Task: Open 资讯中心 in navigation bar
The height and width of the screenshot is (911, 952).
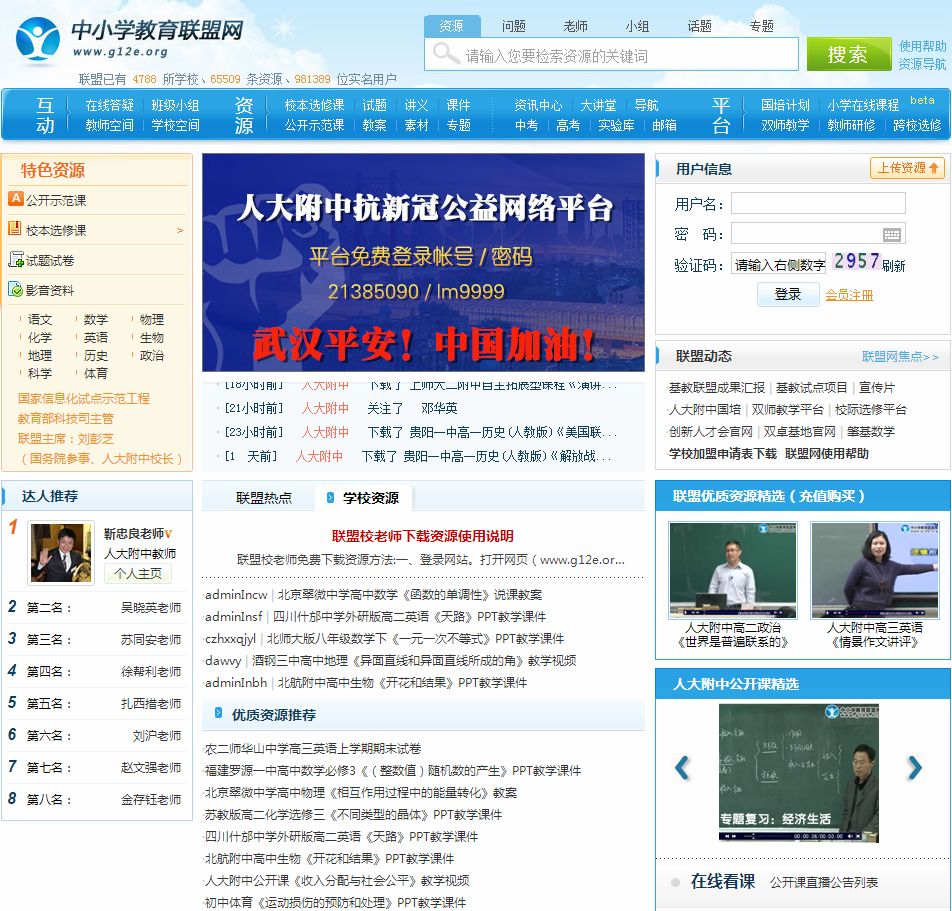Action: [538, 105]
